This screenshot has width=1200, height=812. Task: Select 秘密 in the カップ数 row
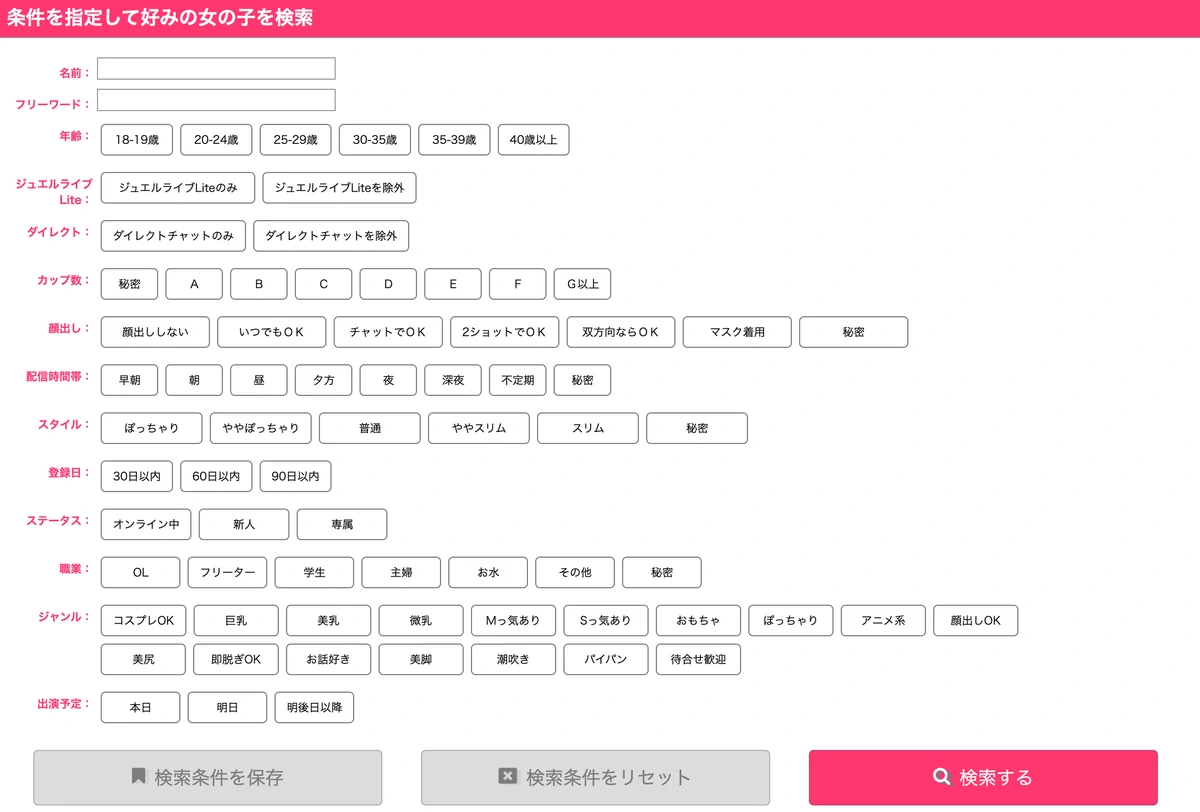(x=130, y=284)
